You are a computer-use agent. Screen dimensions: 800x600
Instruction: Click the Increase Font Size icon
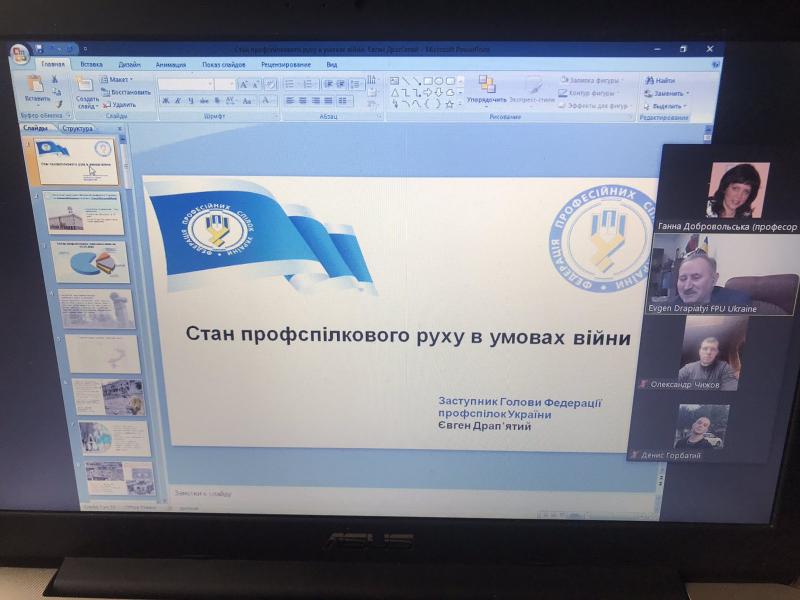pyautogui.click(x=243, y=85)
